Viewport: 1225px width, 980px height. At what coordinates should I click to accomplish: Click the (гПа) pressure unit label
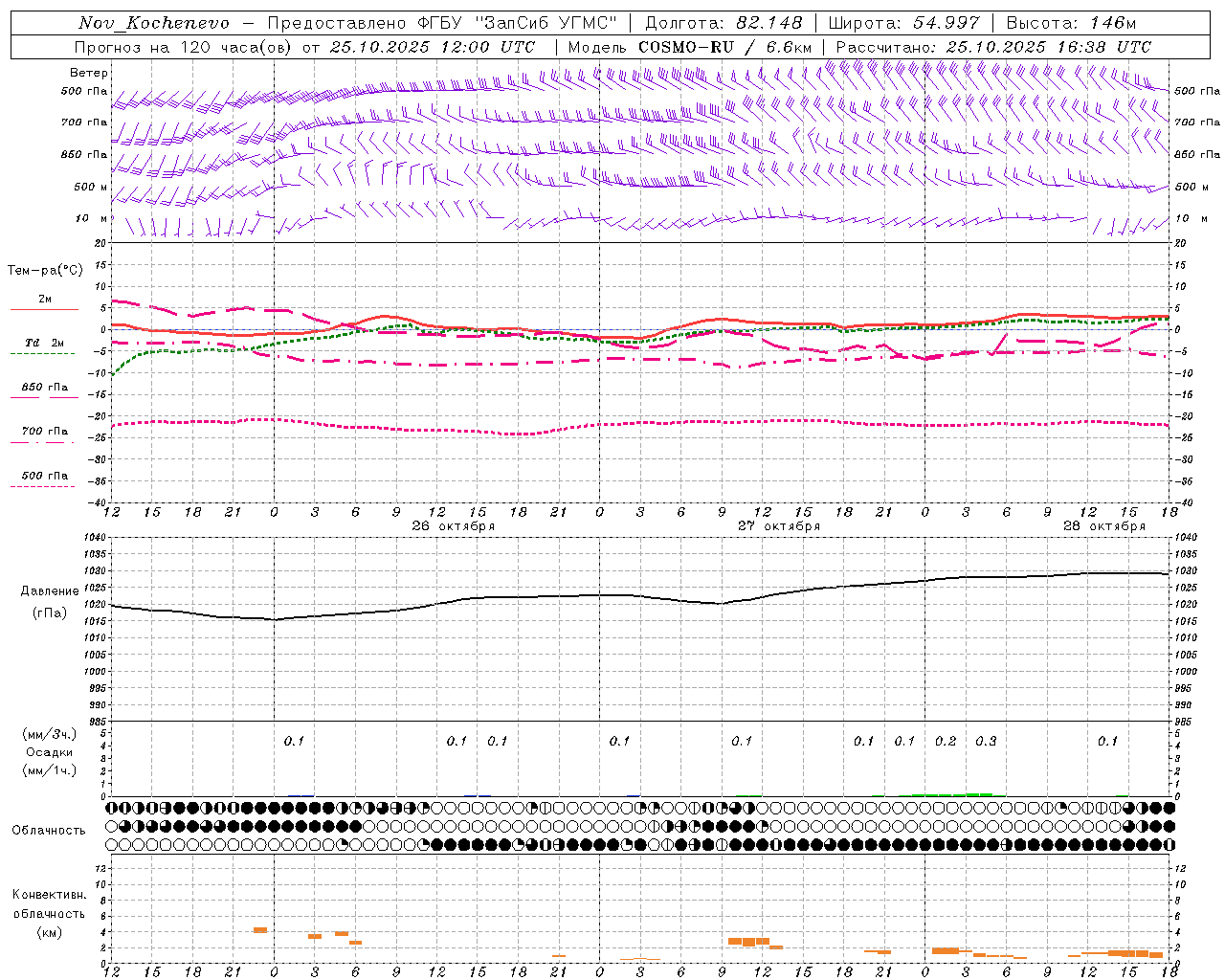point(50,613)
